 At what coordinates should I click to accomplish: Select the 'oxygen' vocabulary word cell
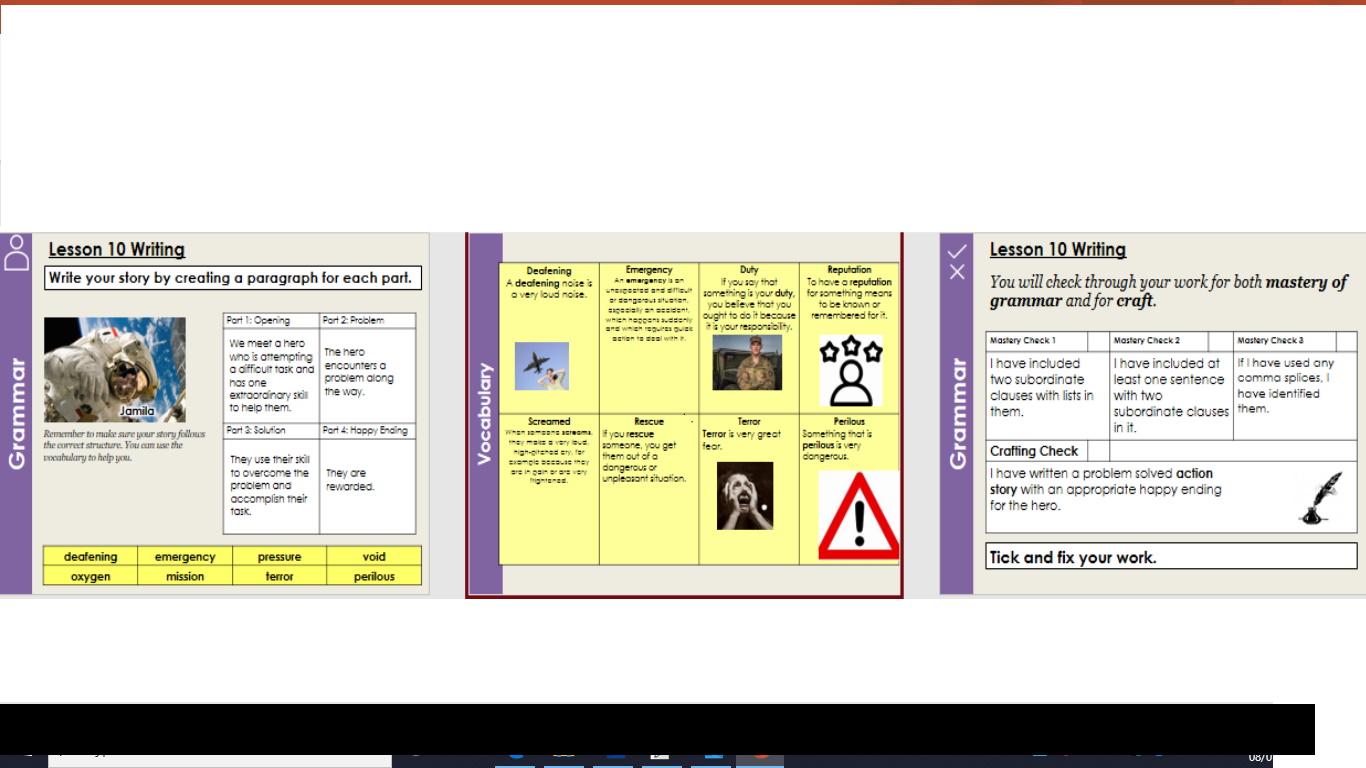coord(91,576)
